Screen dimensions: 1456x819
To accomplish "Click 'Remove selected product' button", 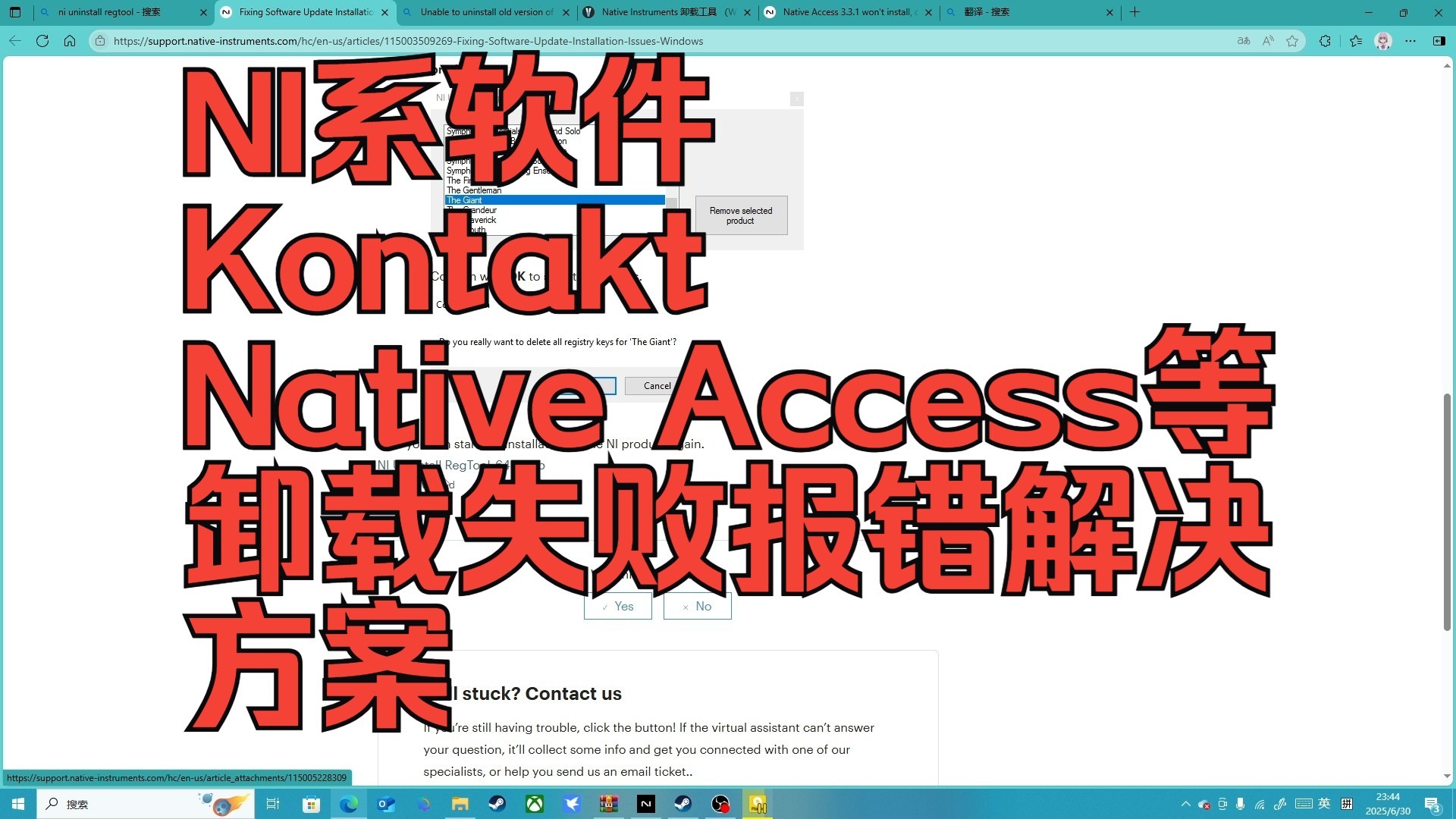I will pos(741,215).
